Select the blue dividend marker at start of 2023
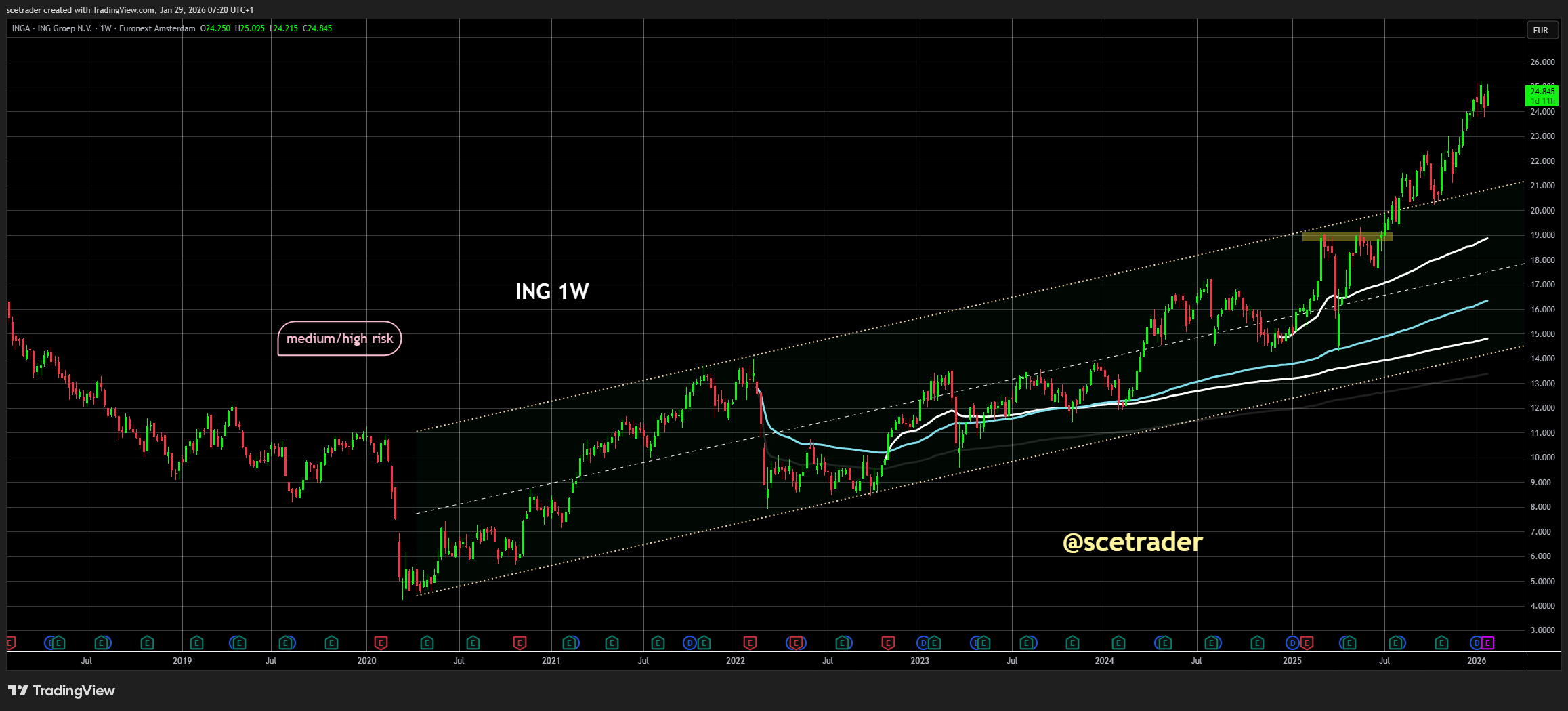The height and width of the screenshot is (711, 1568). 923,643
